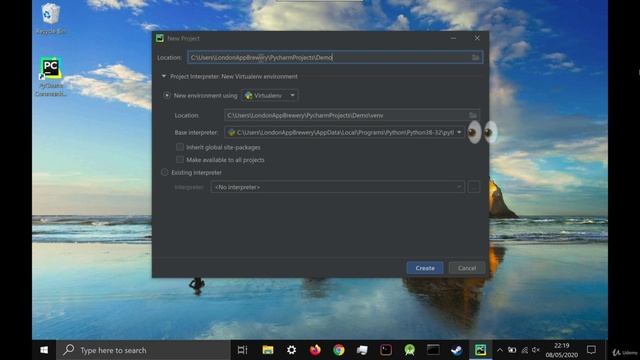The image size is (640, 360).
Task: Open the stacked windows app on taskbar
Action: click(x=362, y=350)
